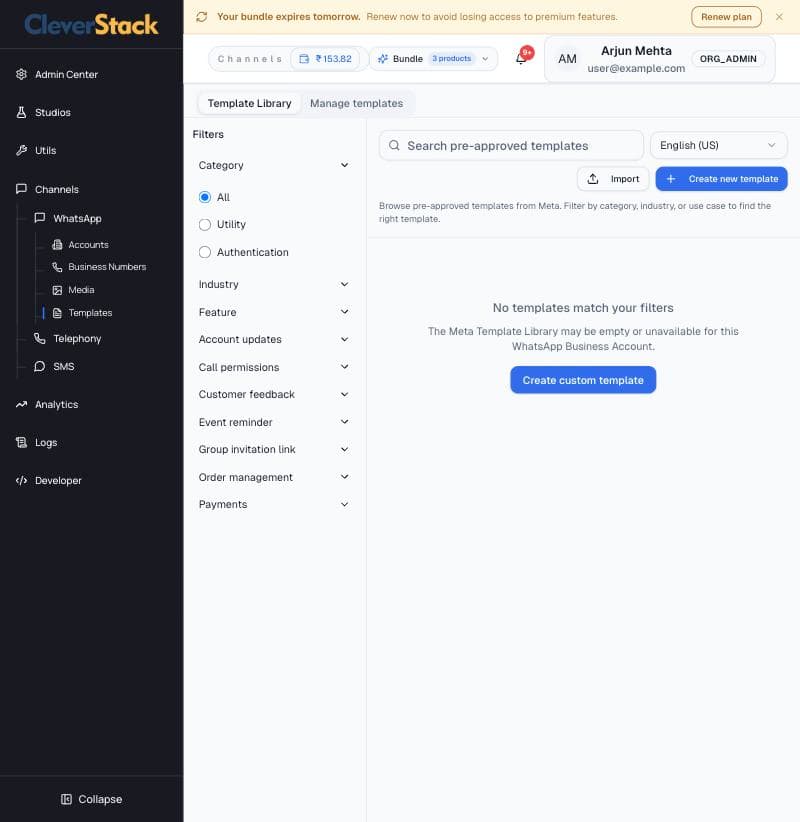Expand the Industry filter section
The height and width of the screenshot is (822, 800).
pos(273,284)
